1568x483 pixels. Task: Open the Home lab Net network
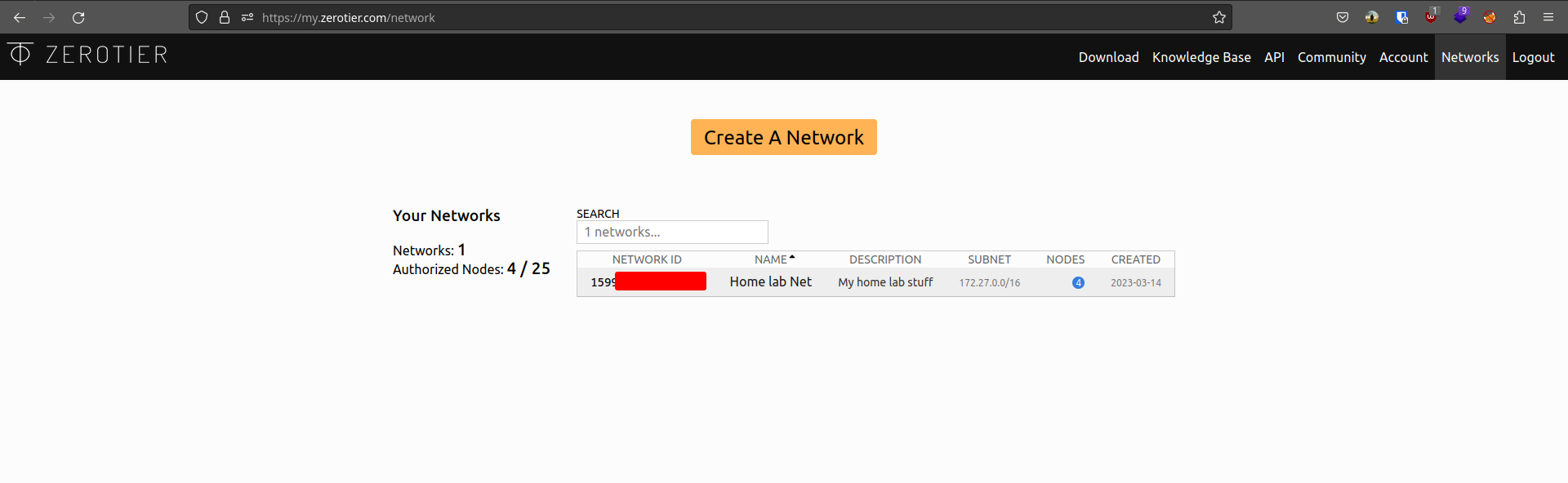(x=770, y=281)
